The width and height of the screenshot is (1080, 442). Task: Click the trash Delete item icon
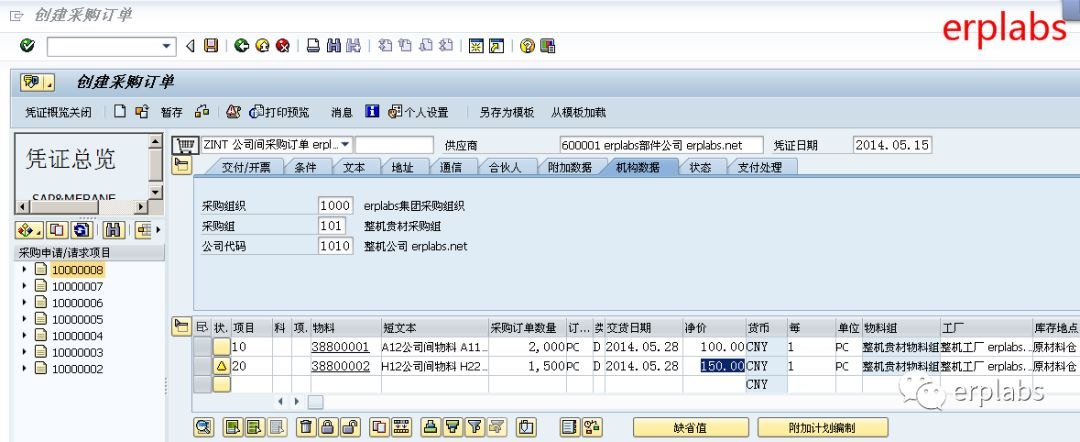pyautogui.click(x=307, y=427)
